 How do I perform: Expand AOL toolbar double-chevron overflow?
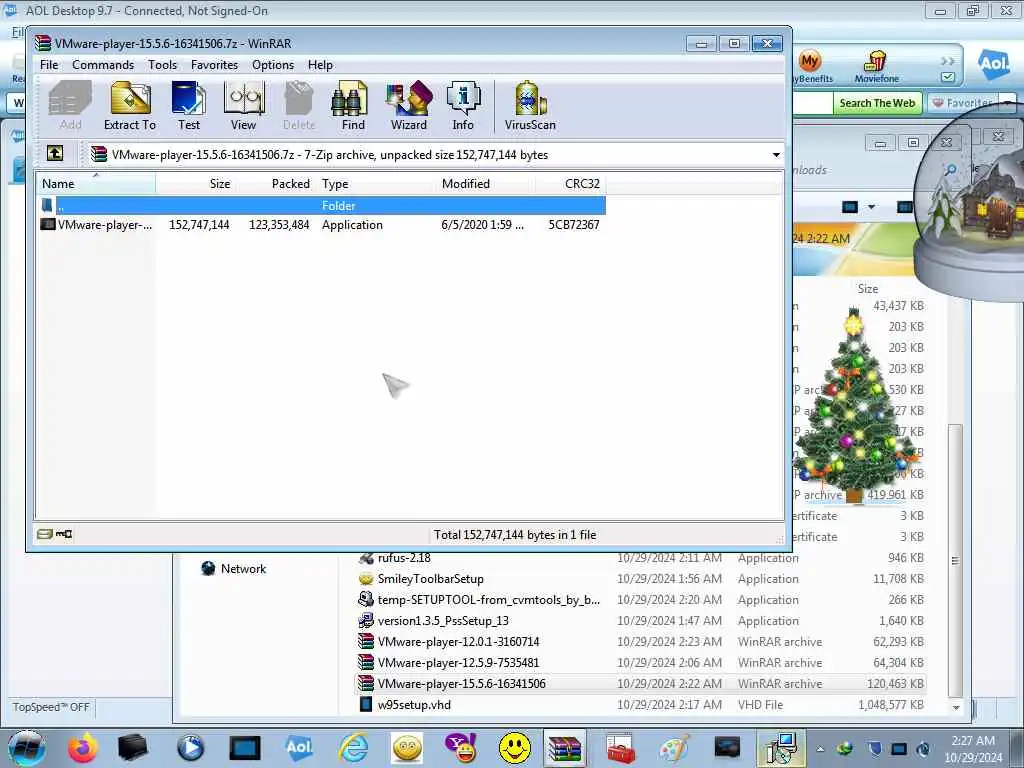948,61
